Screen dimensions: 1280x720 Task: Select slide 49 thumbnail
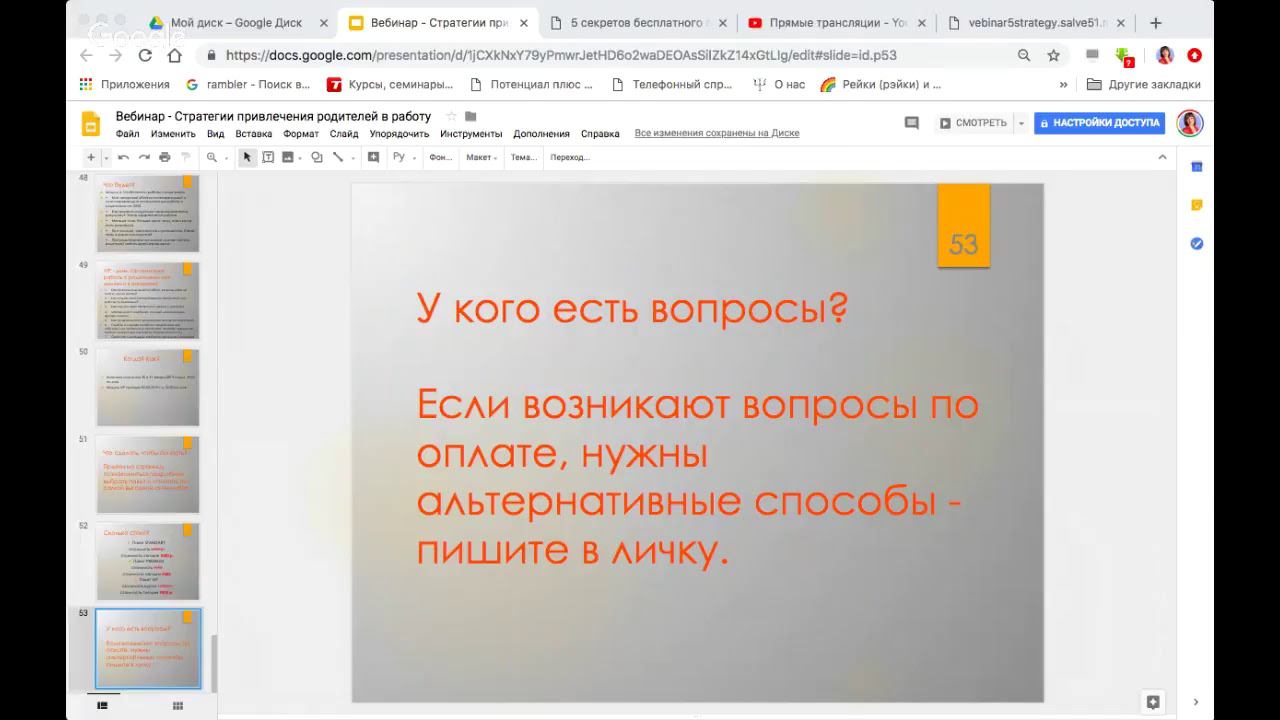point(148,301)
